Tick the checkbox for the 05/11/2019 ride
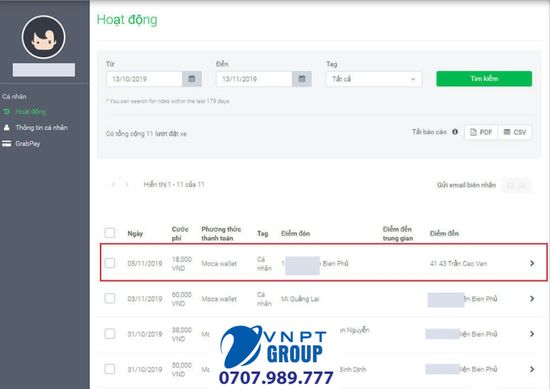The image size is (550, 389). pos(110,263)
